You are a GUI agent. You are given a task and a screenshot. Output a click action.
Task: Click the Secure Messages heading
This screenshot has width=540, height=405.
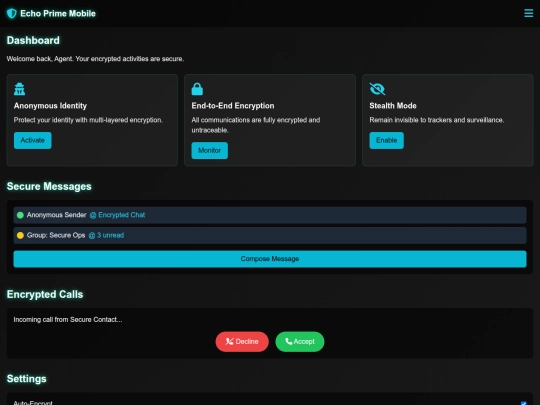click(x=49, y=186)
